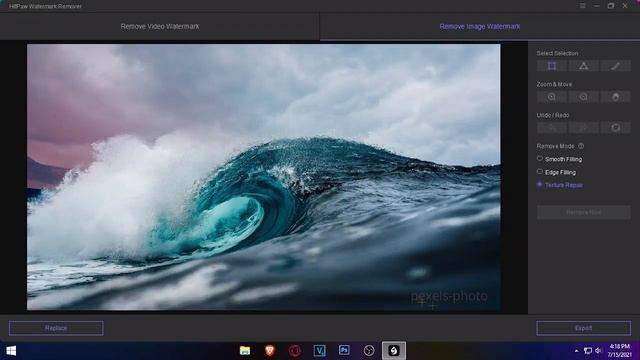The image size is (640, 360).
Task: Open Opera browser from the taskbar
Action: (x=295, y=351)
